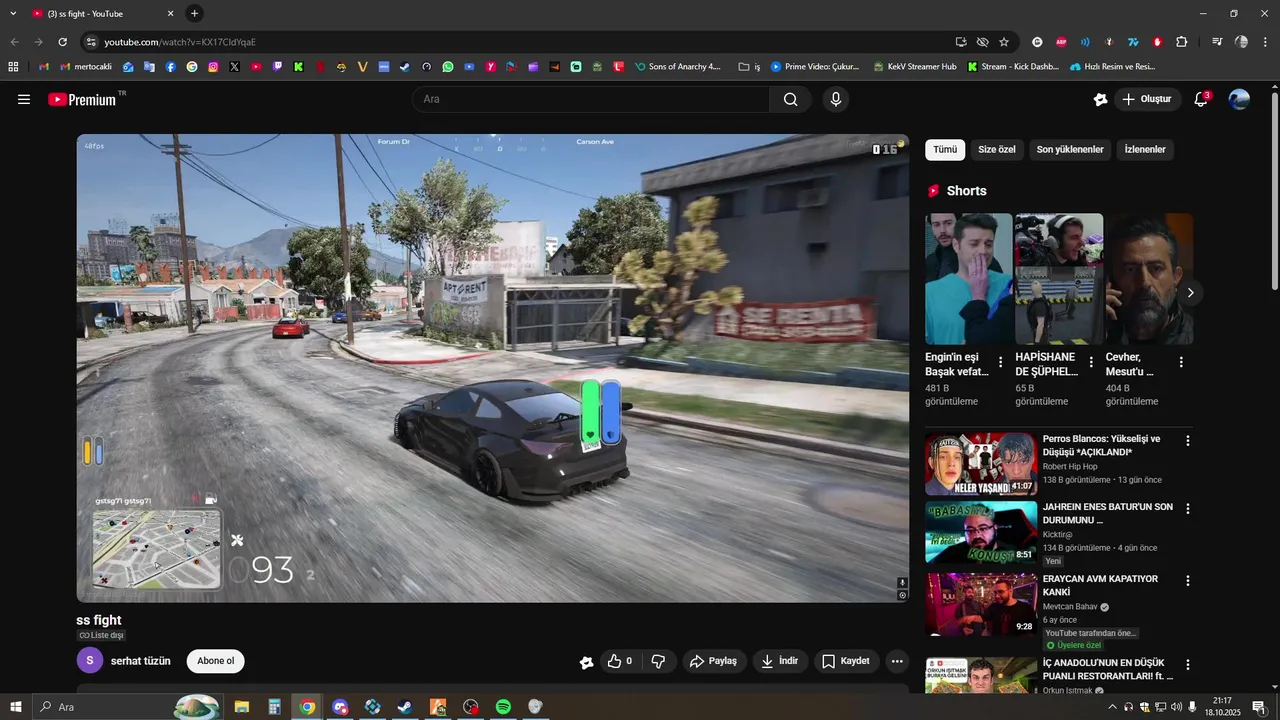Screen dimensions: 1280x720
Task: Show next Shorts with the right chevron
Action: [1190, 293]
